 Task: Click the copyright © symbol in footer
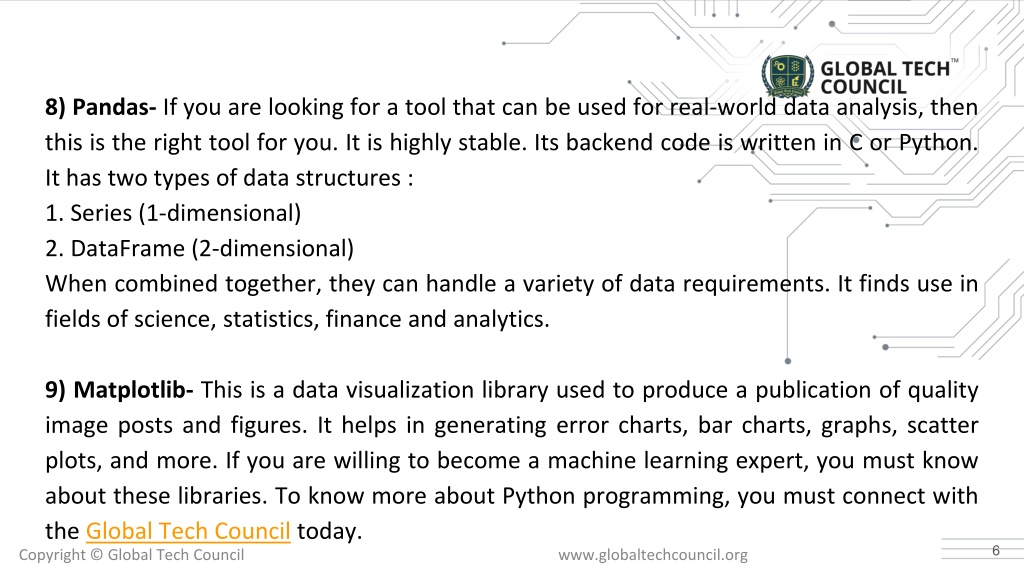97,555
